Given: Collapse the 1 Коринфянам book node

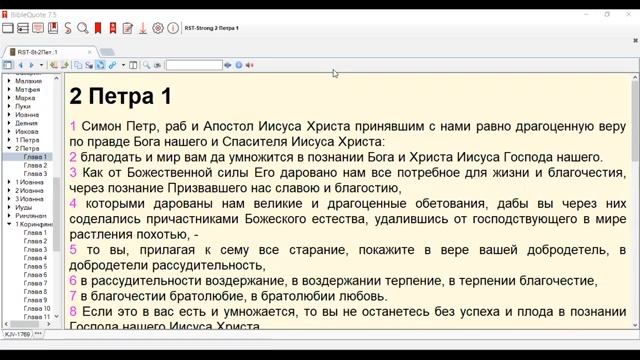Looking at the screenshot, I should 9,224.
